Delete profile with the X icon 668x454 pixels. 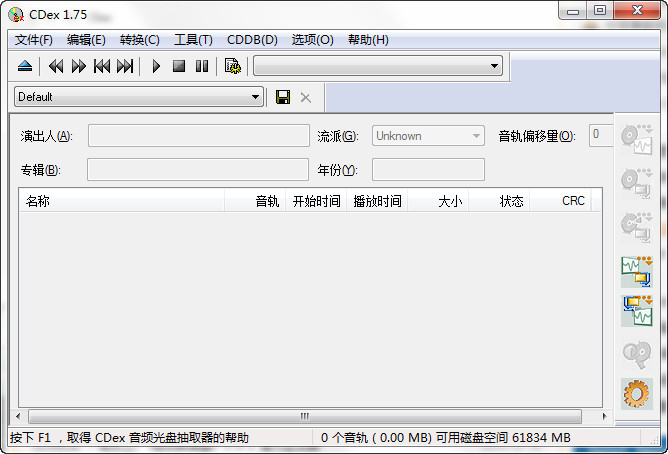[x=305, y=98]
